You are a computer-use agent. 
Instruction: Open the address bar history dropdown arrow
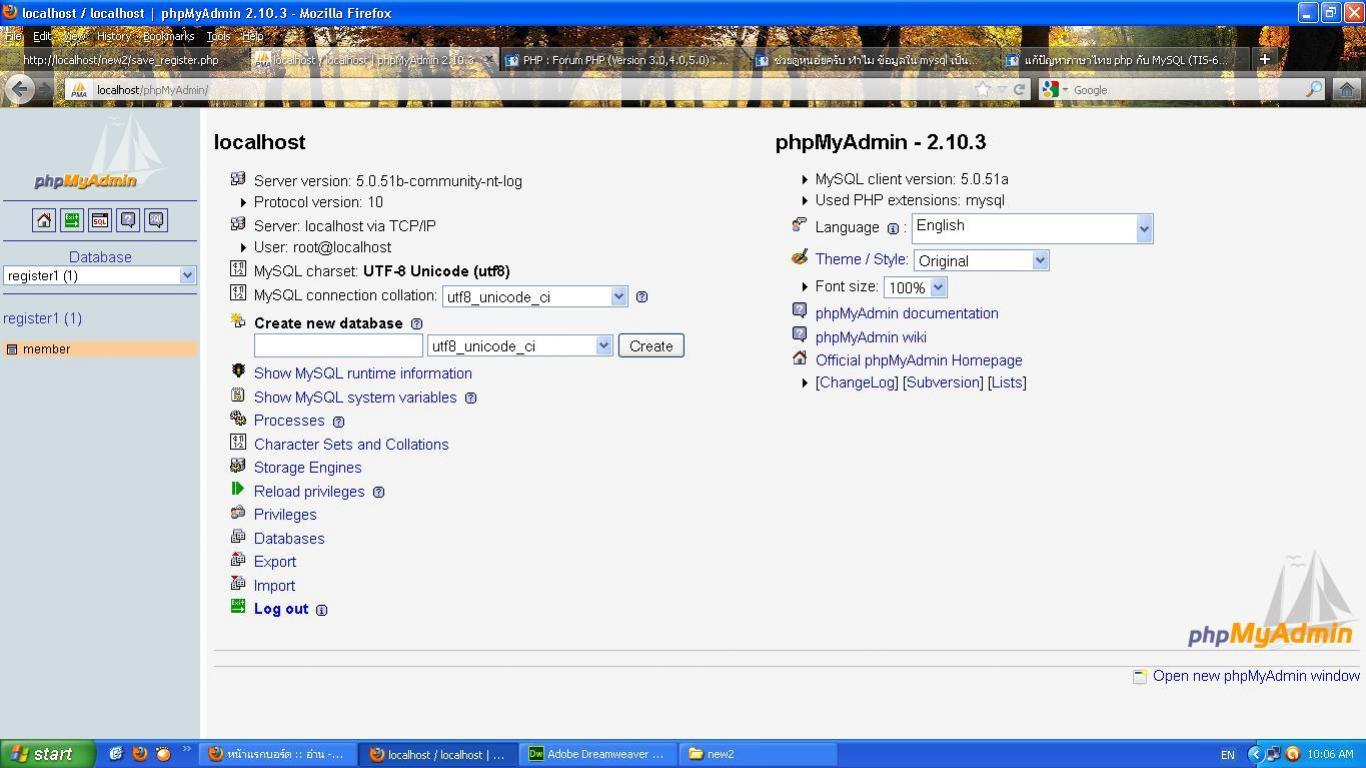point(1002,90)
